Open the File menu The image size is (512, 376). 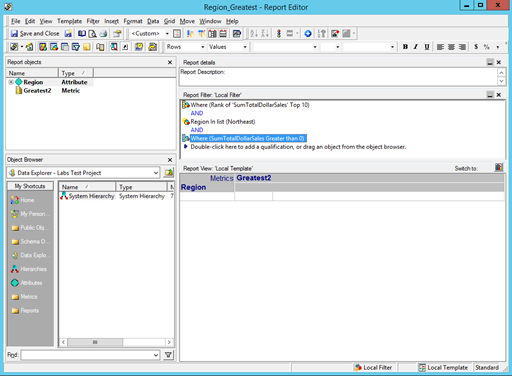pos(15,21)
